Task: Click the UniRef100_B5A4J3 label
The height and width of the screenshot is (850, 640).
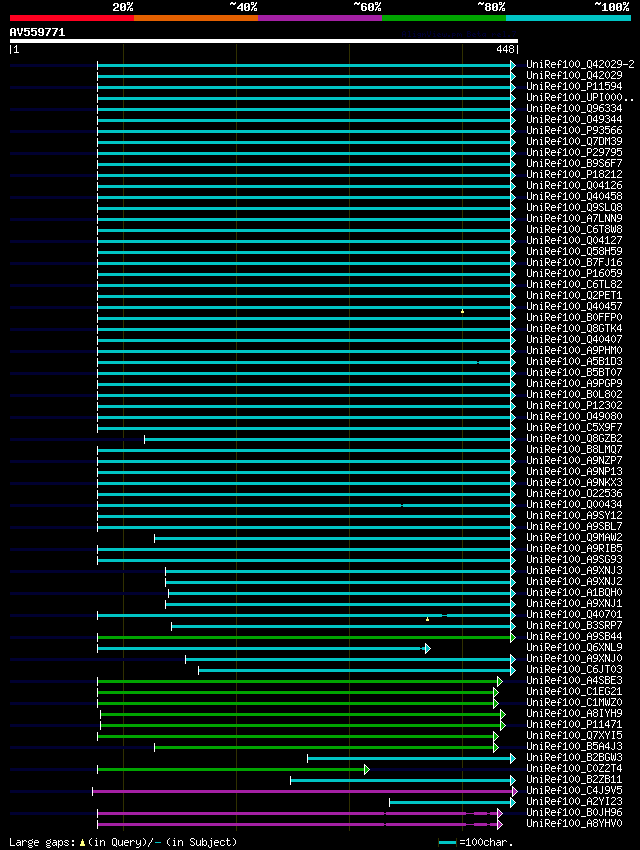Action: [x=574, y=747]
